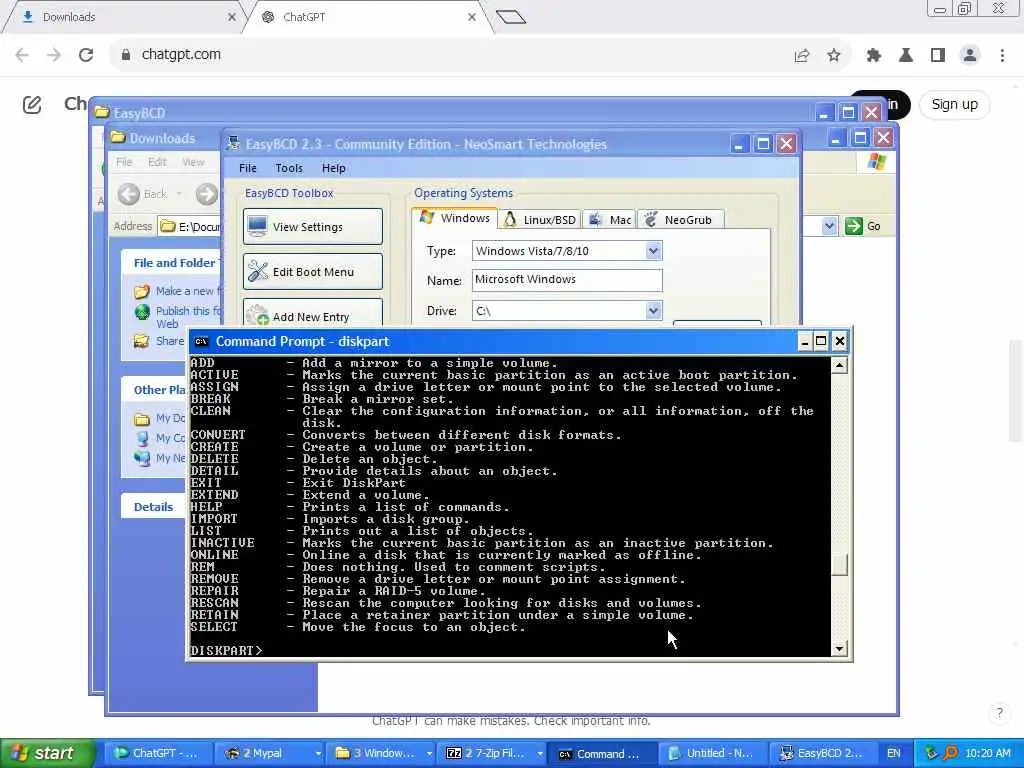Image resolution: width=1024 pixels, height=768 pixels.
Task: Open File menu in Downloads explorer window
Action: (x=124, y=162)
